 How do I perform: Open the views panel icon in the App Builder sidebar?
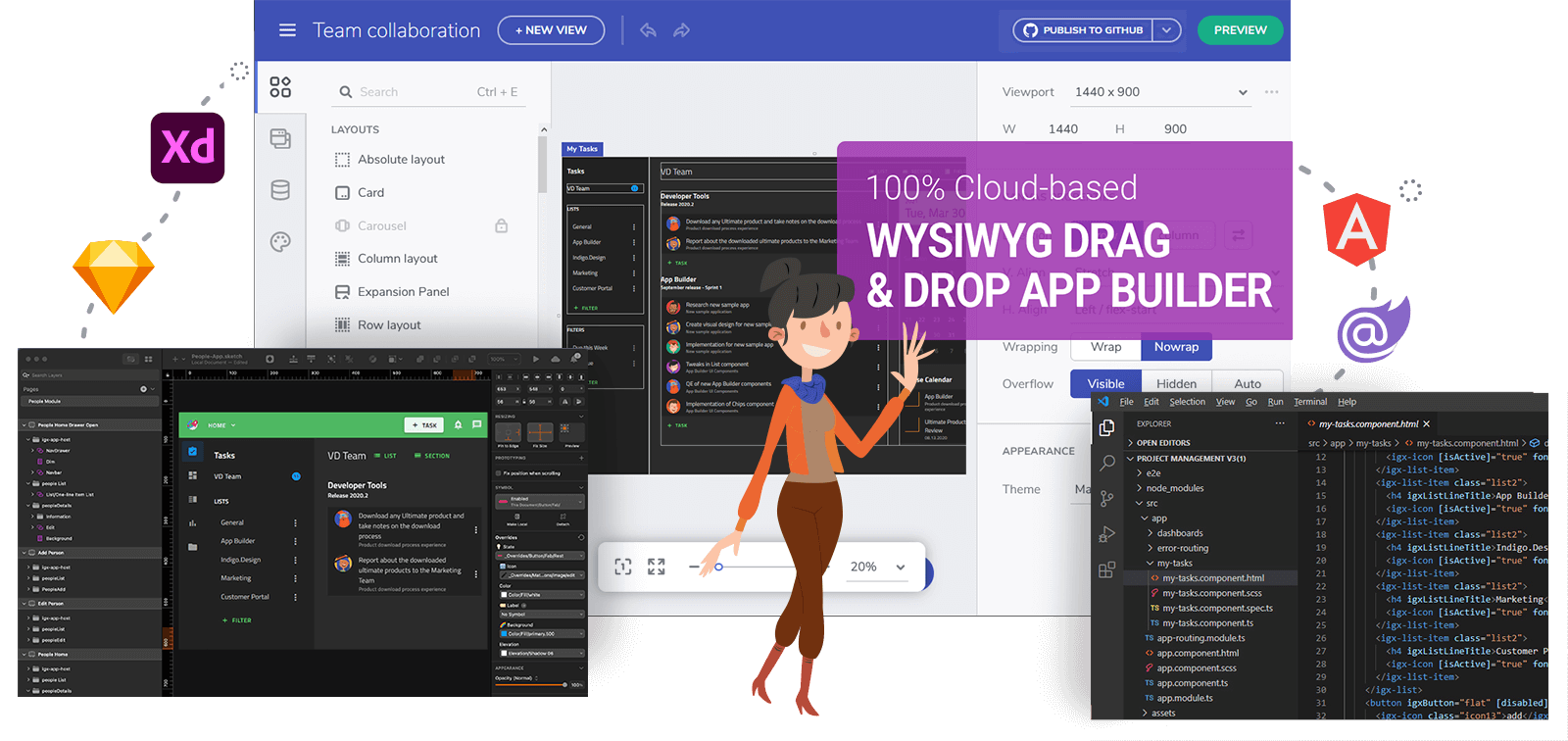pyautogui.click(x=280, y=138)
